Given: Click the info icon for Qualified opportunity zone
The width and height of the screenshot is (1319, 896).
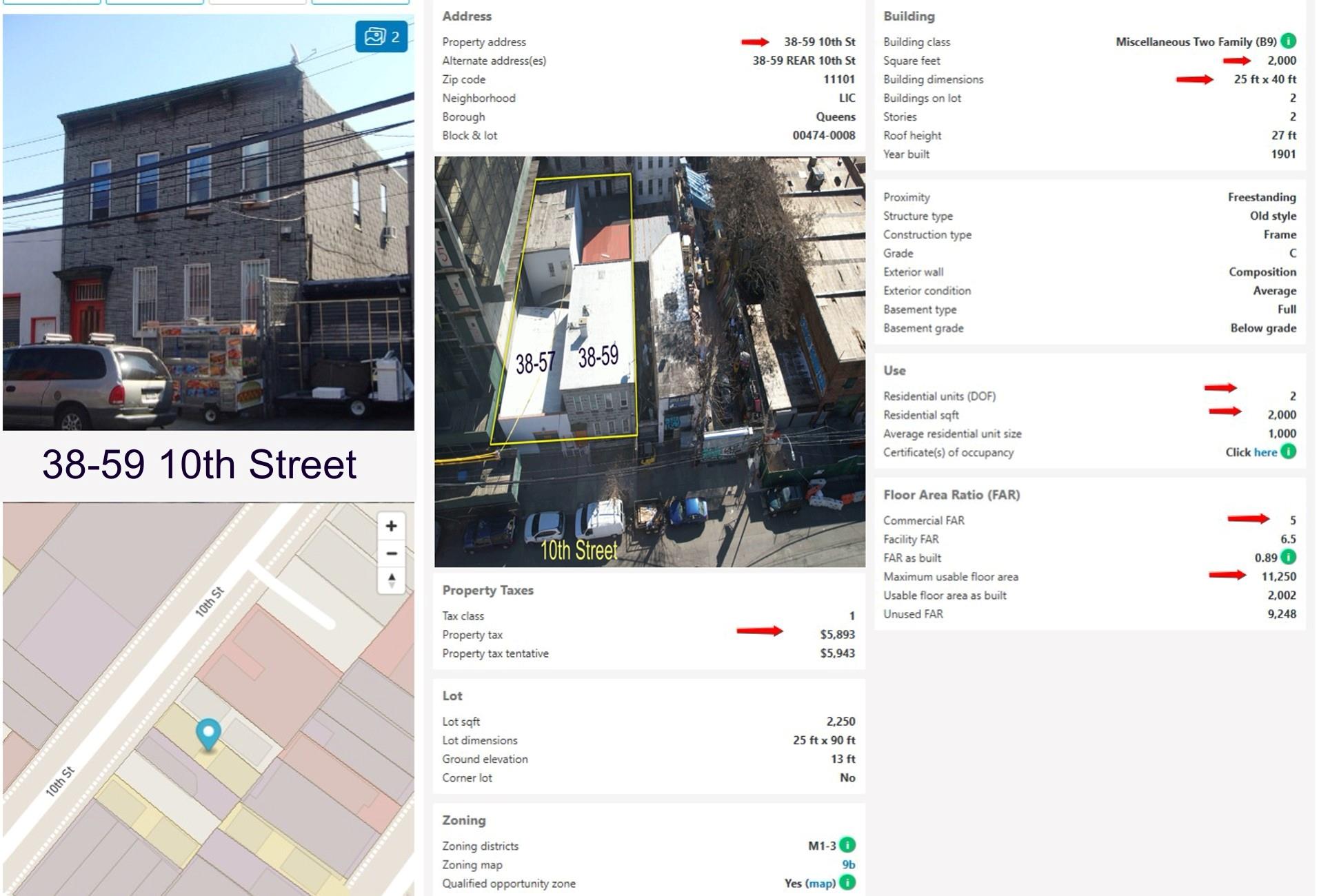Looking at the screenshot, I should pyautogui.click(x=847, y=883).
